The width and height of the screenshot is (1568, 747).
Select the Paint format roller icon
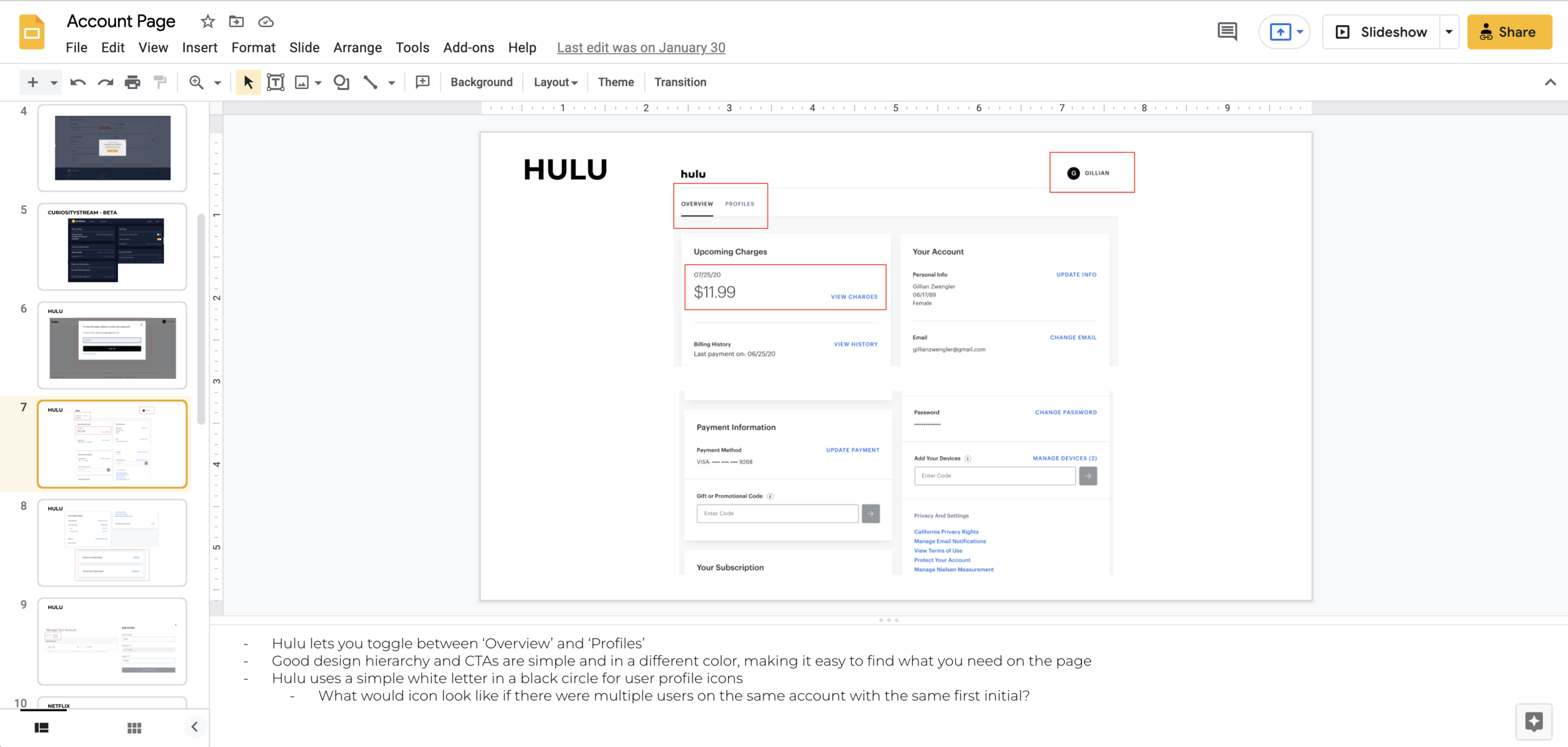(x=160, y=82)
